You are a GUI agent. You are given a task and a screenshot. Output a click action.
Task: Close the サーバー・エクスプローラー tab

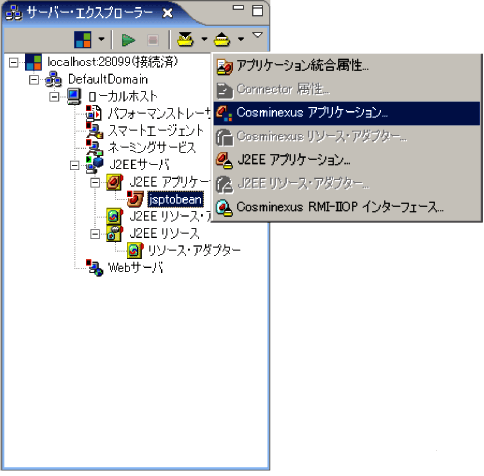click(x=168, y=13)
